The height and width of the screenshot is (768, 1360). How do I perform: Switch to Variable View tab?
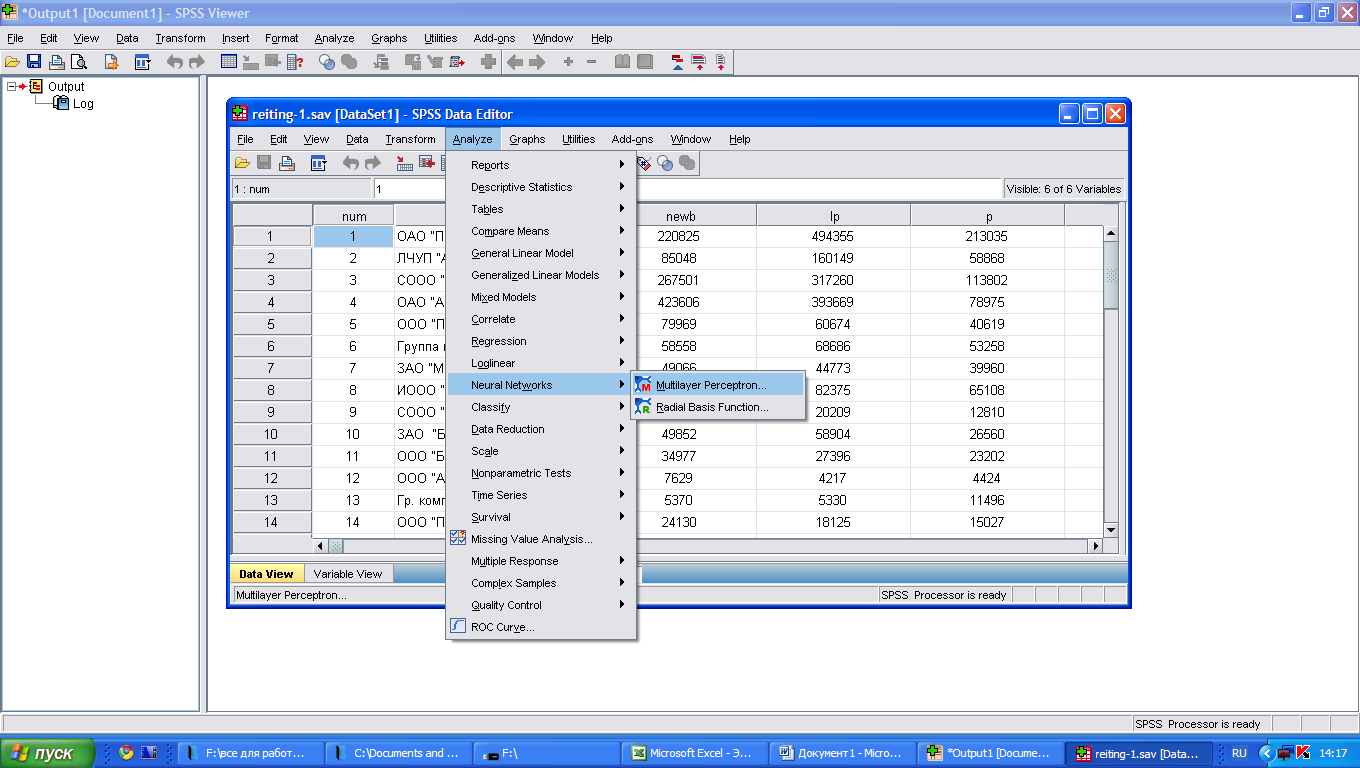348,574
